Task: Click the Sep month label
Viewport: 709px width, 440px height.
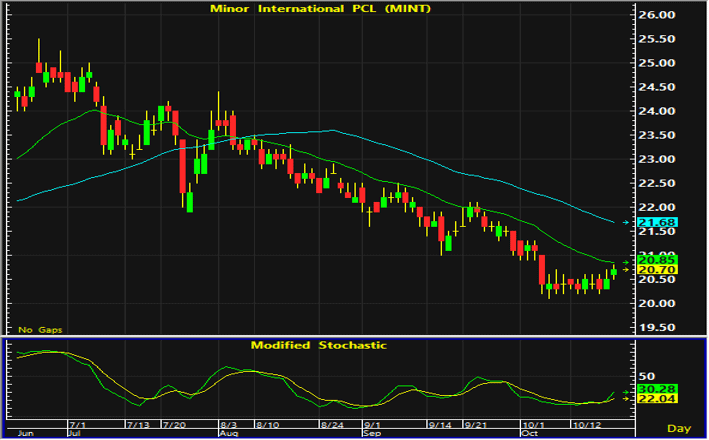Action: (372, 433)
